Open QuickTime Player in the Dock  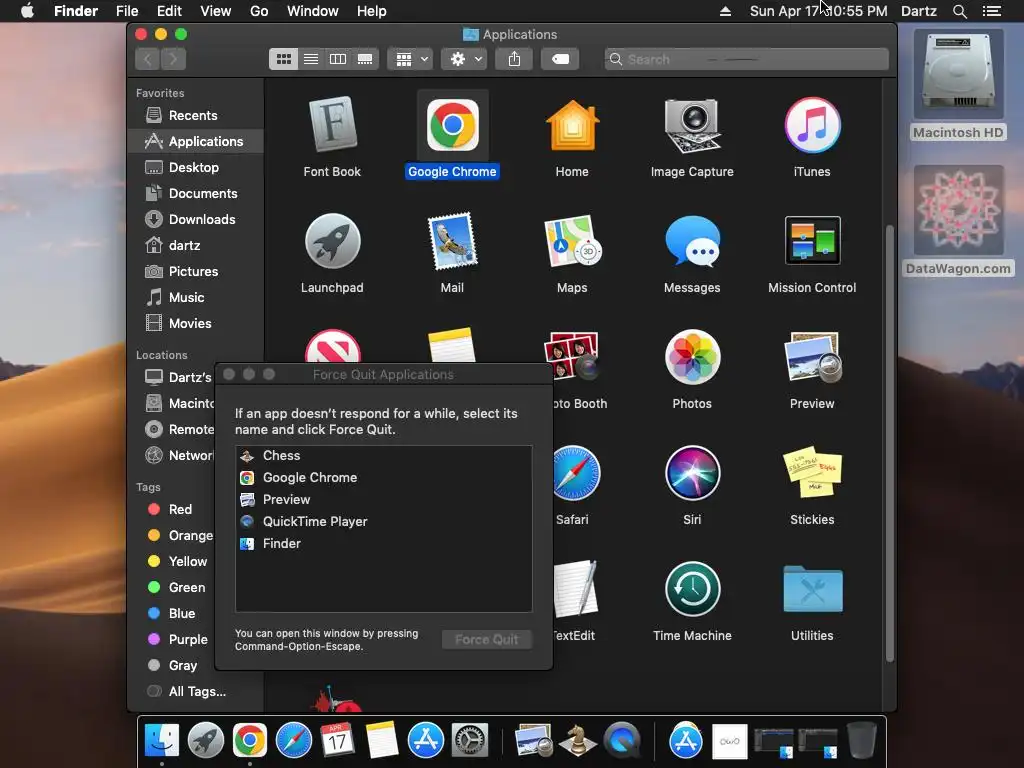click(x=622, y=741)
